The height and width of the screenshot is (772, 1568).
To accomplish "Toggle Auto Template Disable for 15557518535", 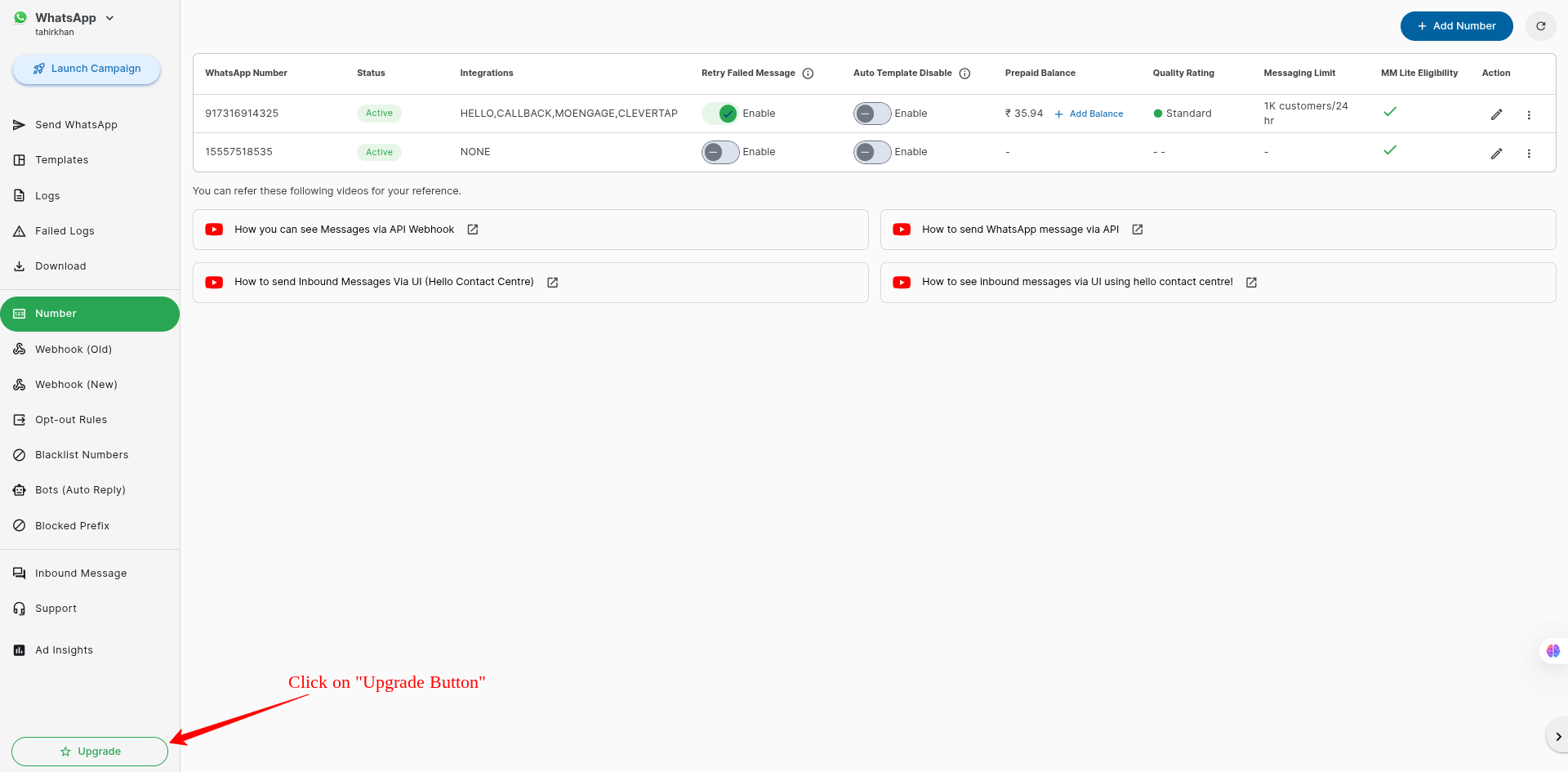I will click(x=872, y=152).
